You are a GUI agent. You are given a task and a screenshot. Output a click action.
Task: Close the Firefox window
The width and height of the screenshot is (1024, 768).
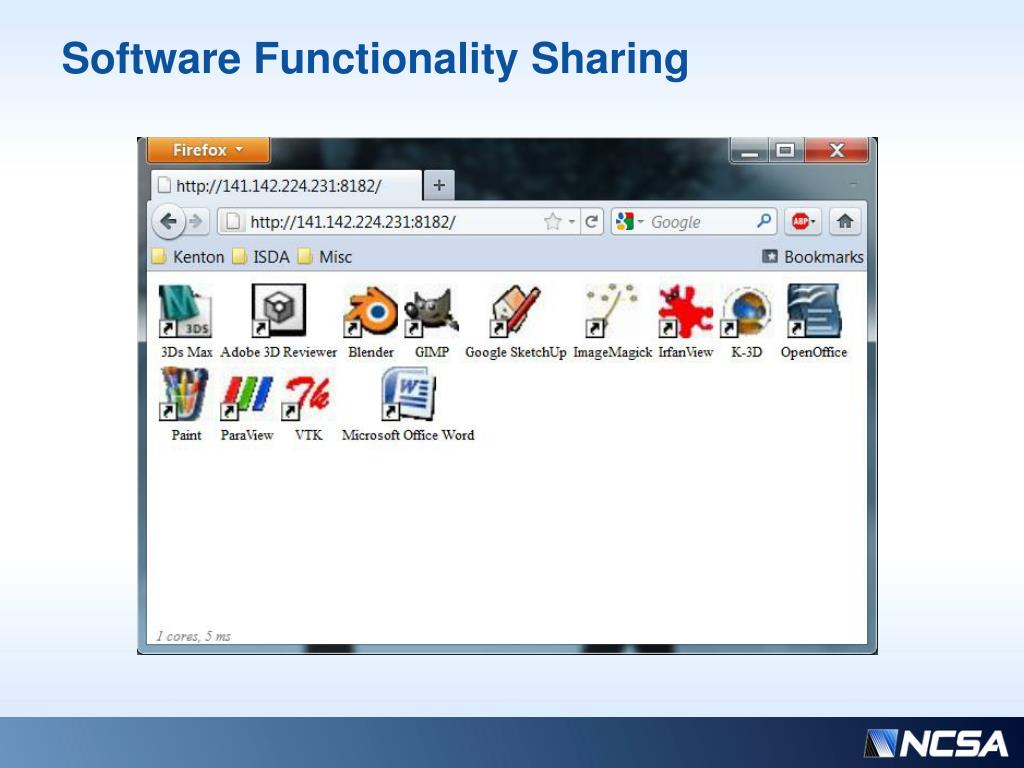pyautogui.click(x=837, y=151)
